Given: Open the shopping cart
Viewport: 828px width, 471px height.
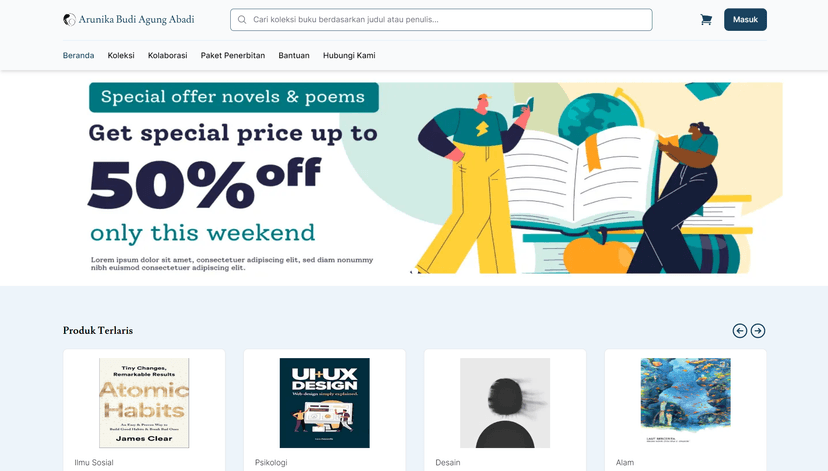Looking at the screenshot, I should 706,20.
